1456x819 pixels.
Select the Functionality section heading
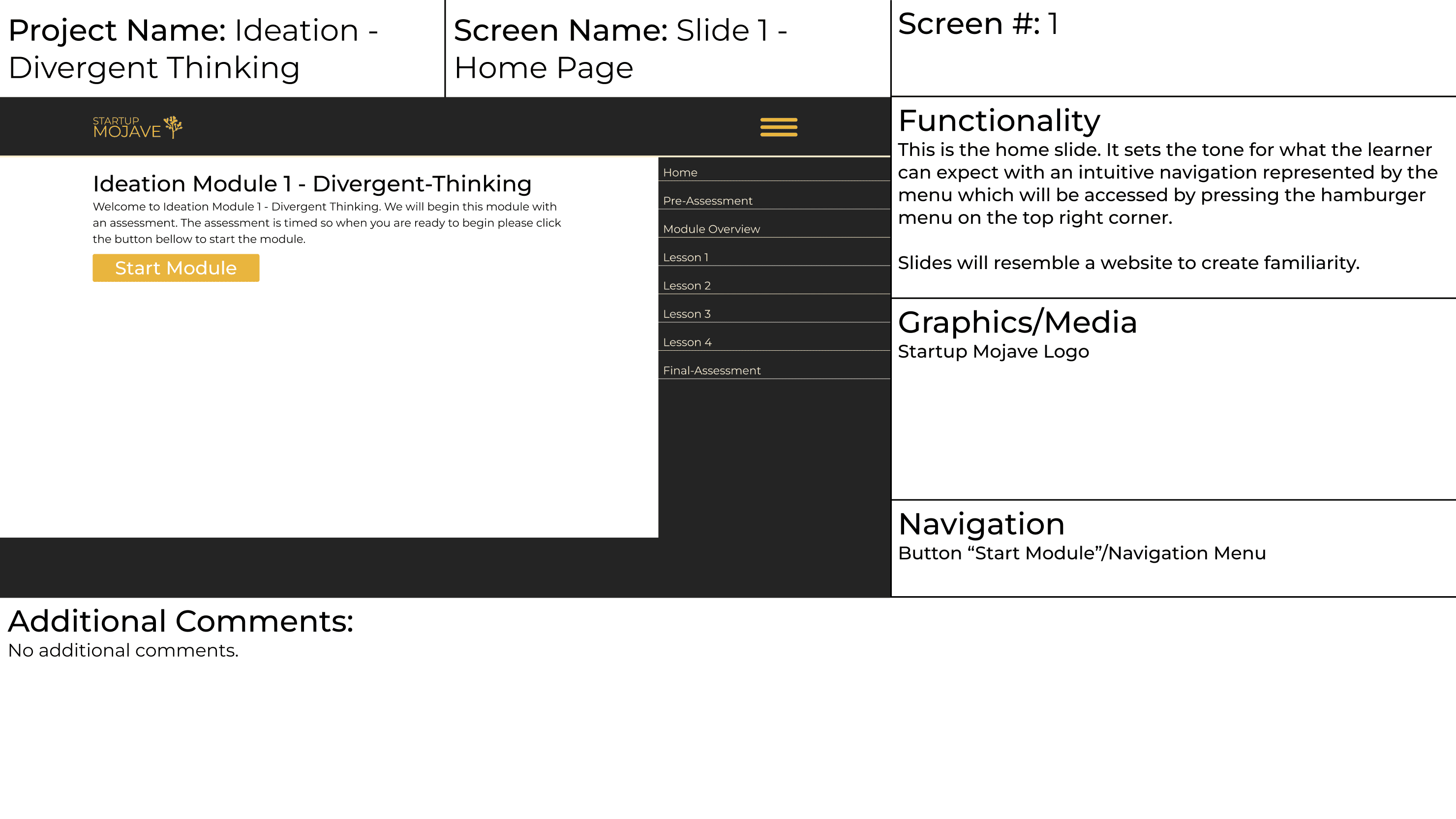coord(999,121)
